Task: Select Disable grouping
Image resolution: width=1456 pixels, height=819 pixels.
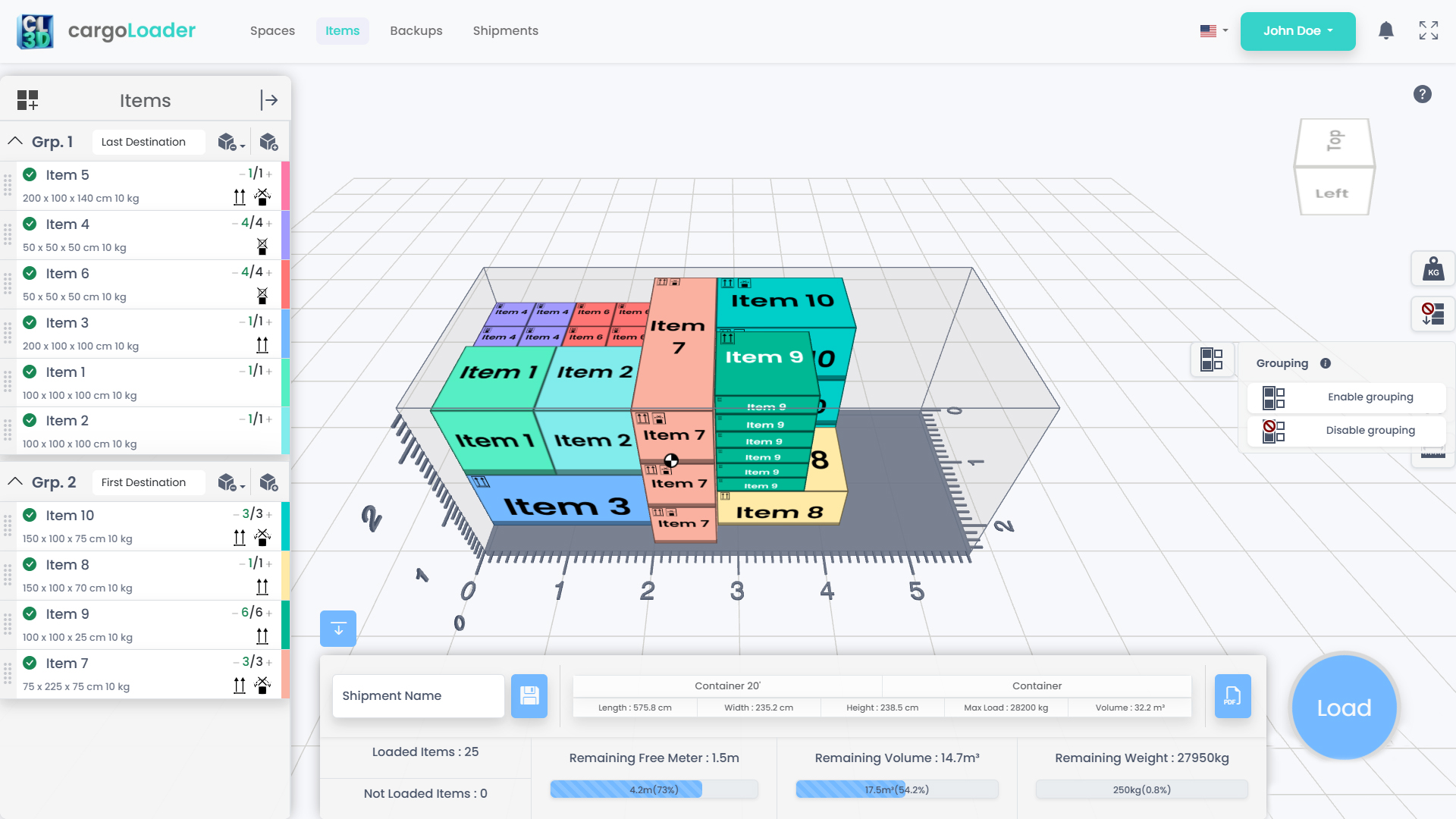Action: 1347,431
